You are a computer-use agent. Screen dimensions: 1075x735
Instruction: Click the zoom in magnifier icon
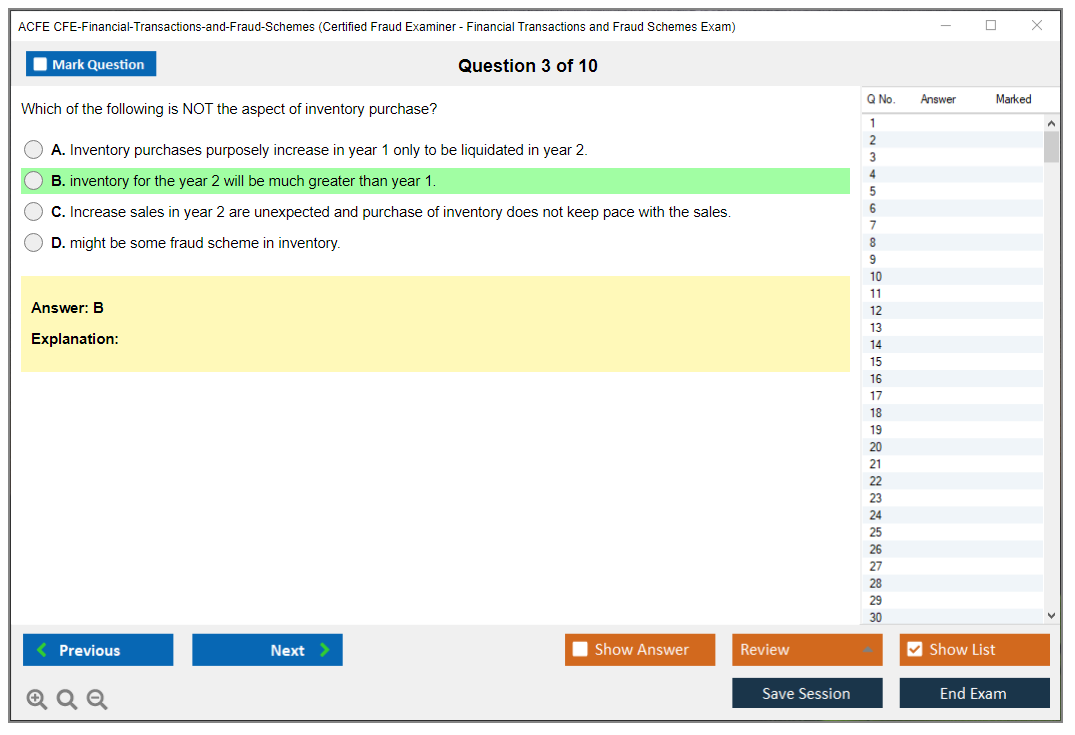coord(37,700)
